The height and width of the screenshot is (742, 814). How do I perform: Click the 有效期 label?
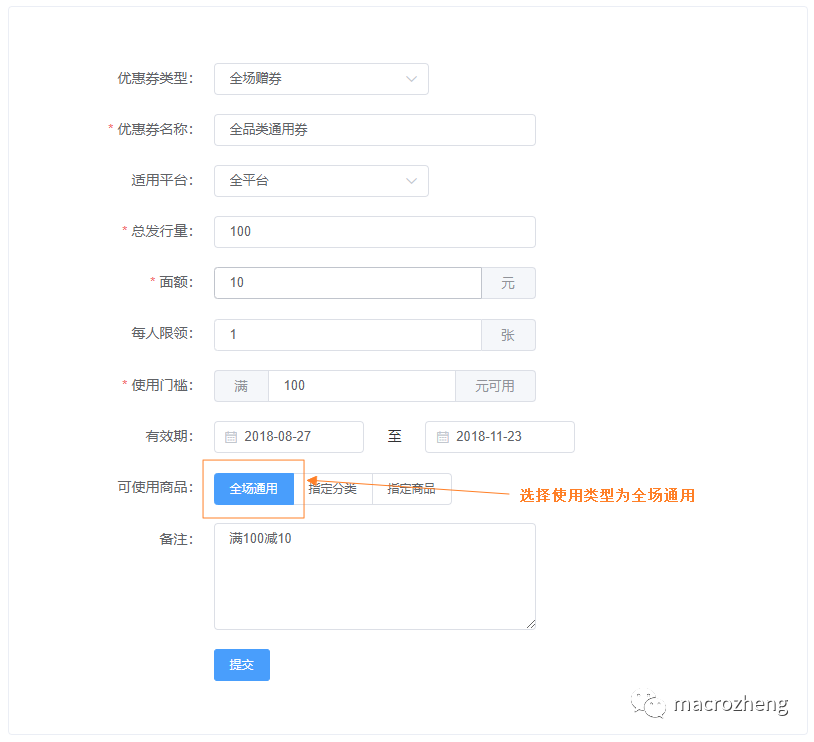(169, 436)
